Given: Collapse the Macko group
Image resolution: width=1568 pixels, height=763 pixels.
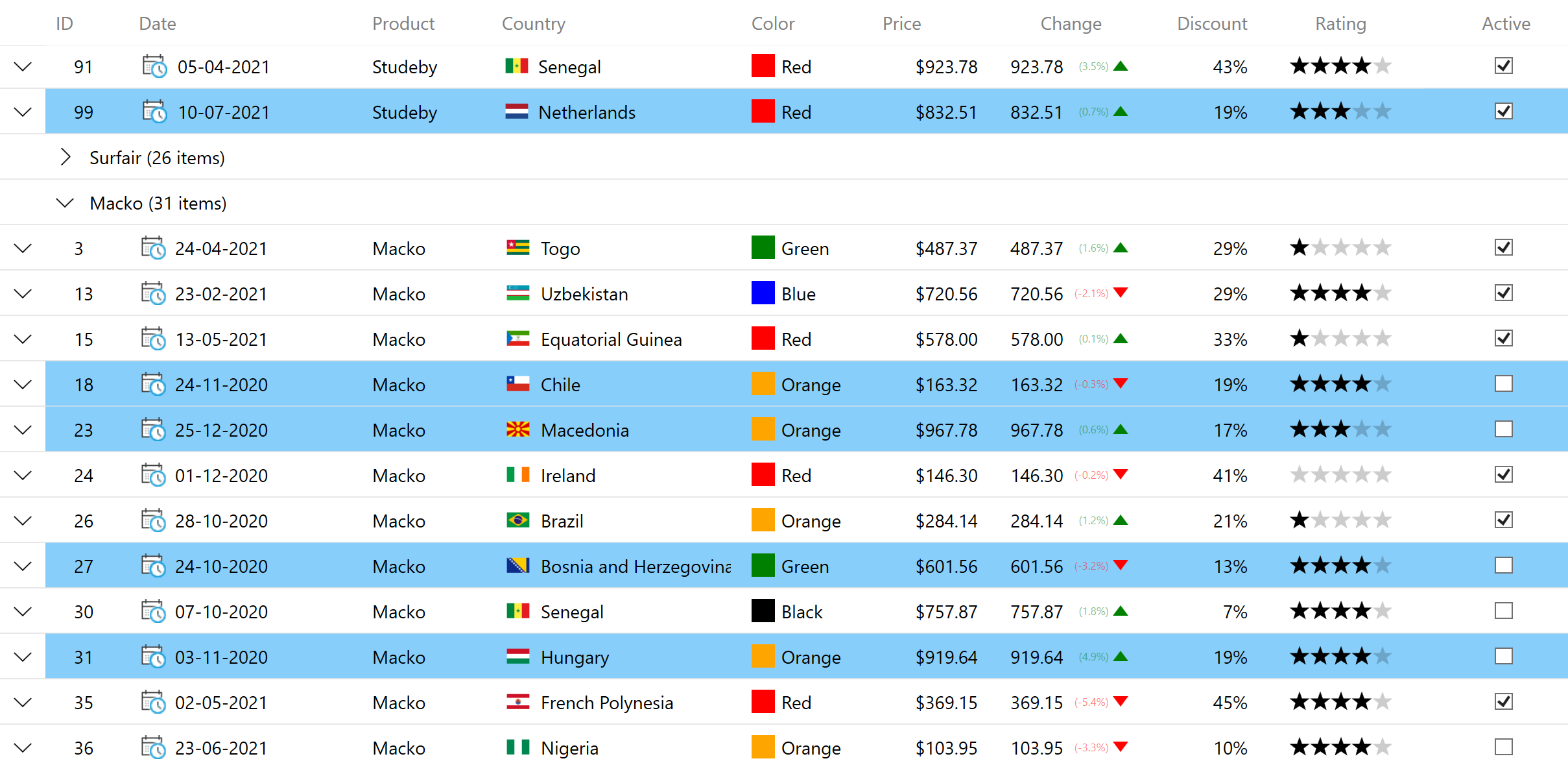Looking at the screenshot, I should click(65, 202).
